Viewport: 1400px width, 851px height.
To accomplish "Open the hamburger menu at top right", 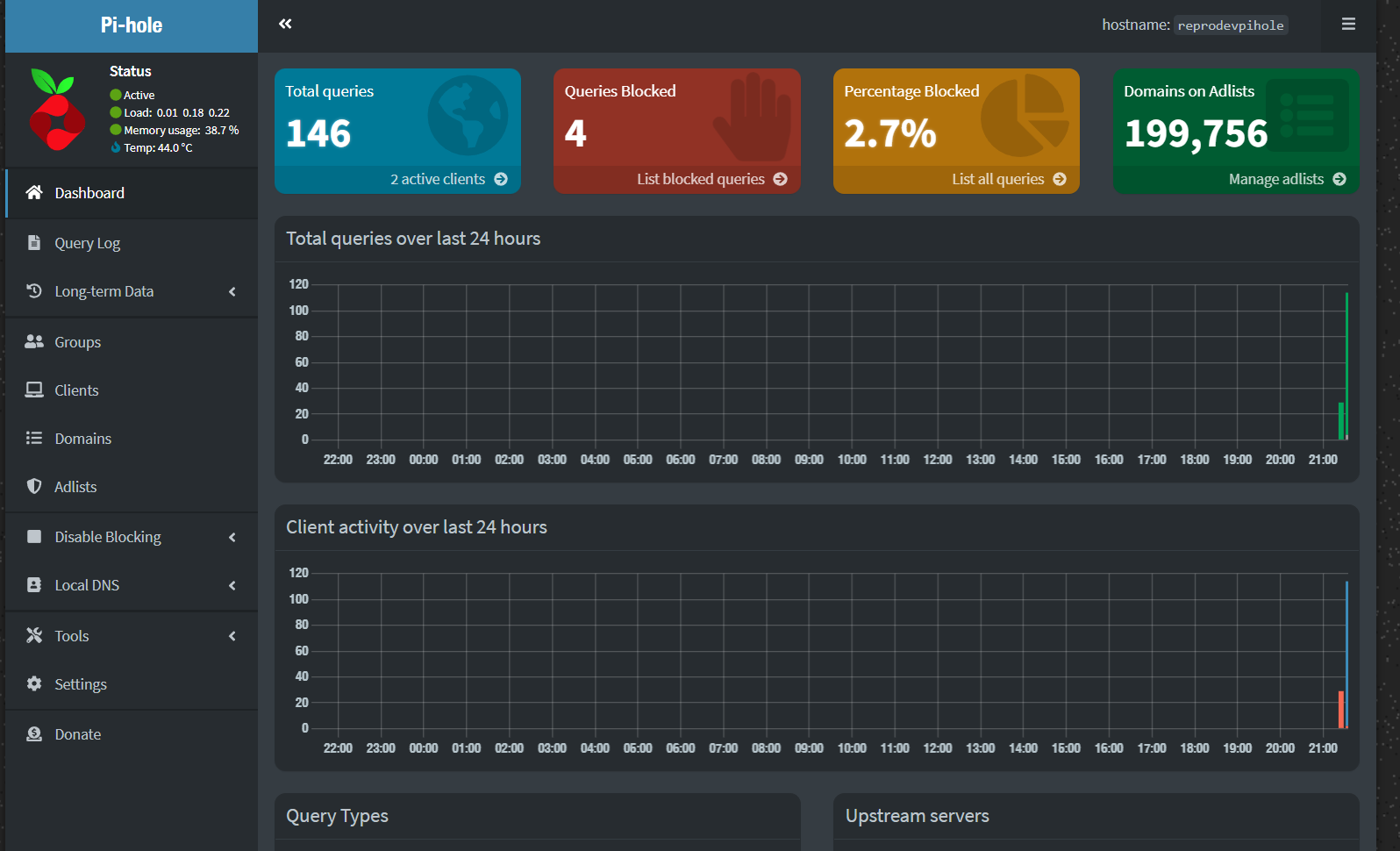I will [x=1348, y=25].
